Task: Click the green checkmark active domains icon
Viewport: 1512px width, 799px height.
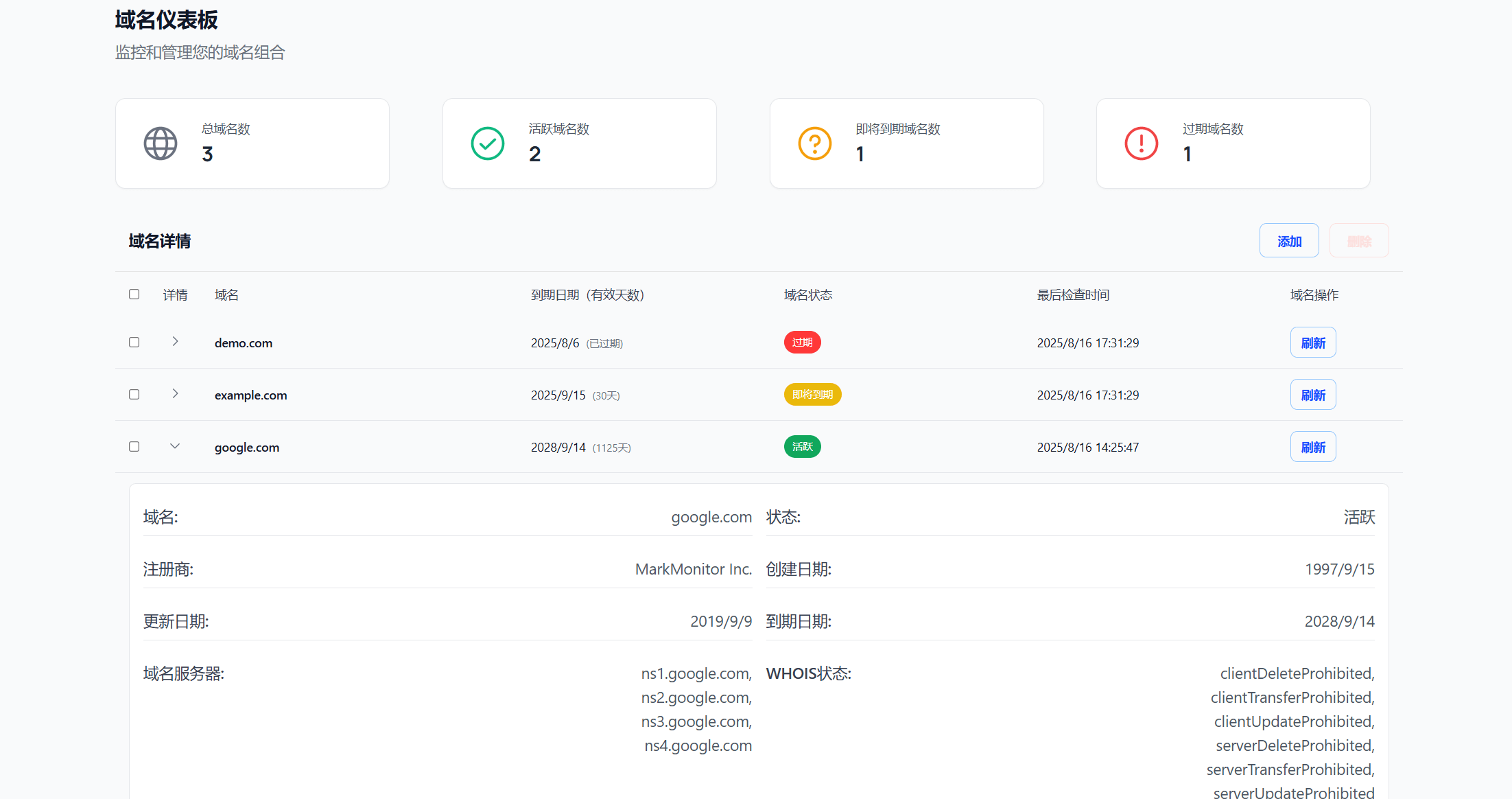Action: tap(488, 143)
